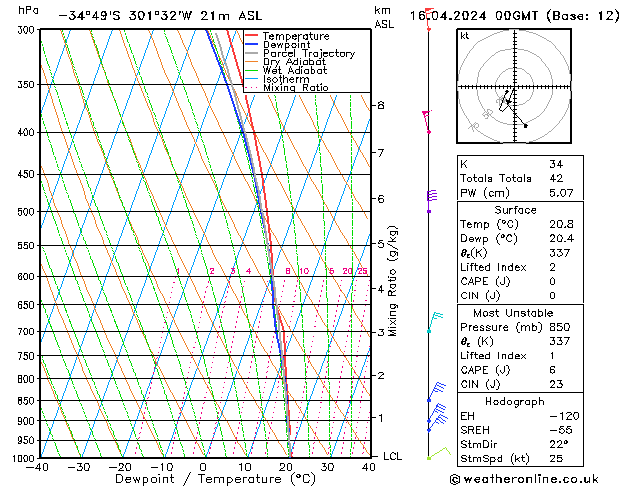The image size is (629, 486).
Task: Select the 'Isotherm' legend label
Action: click(x=286, y=79)
